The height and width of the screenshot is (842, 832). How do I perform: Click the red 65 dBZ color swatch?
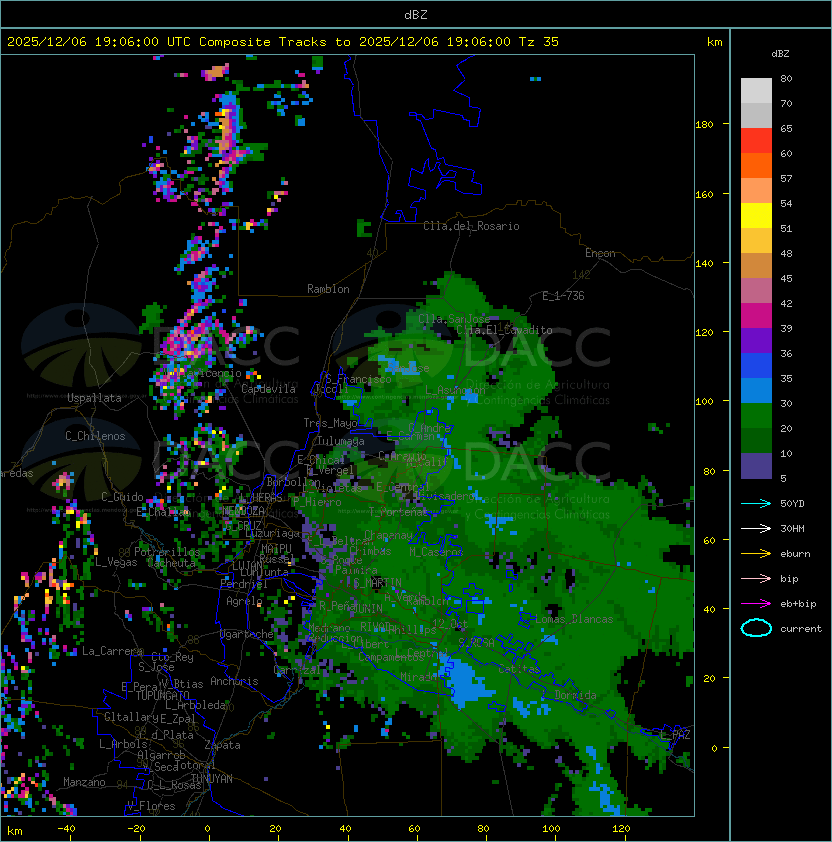click(x=756, y=140)
